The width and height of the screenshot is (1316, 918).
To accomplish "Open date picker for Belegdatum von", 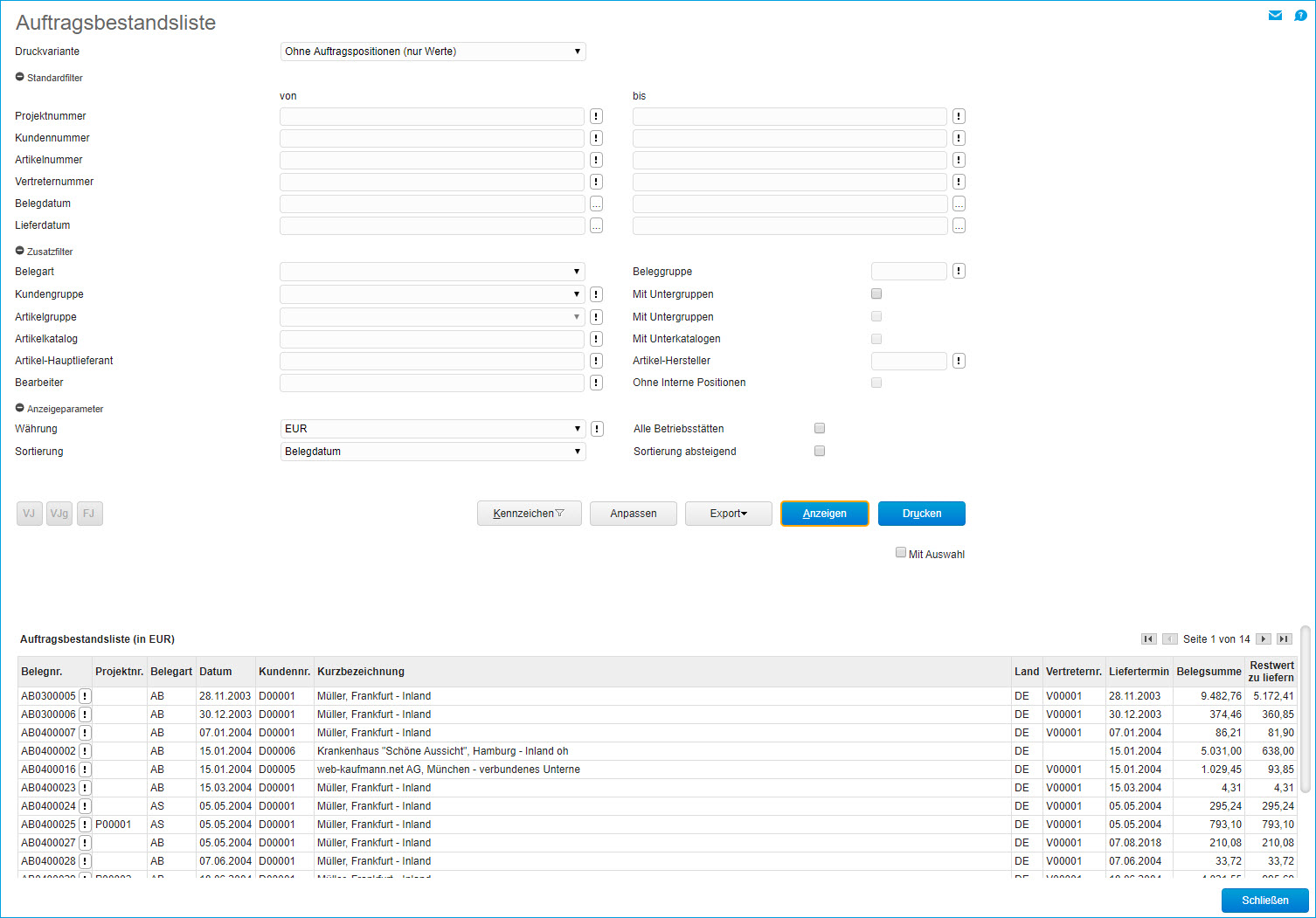I will pyautogui.click(x=596, y=204).
